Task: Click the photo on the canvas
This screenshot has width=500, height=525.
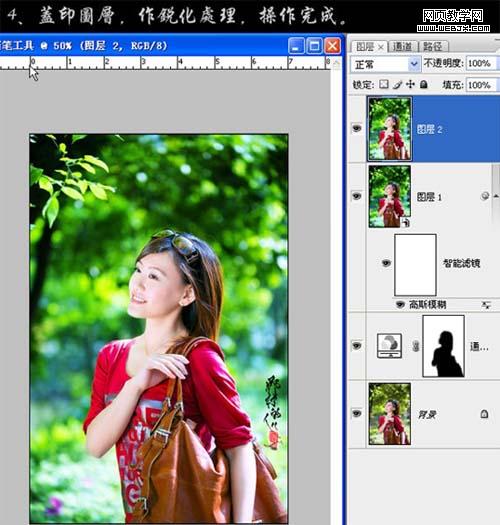Action: (x=158, y=328)
